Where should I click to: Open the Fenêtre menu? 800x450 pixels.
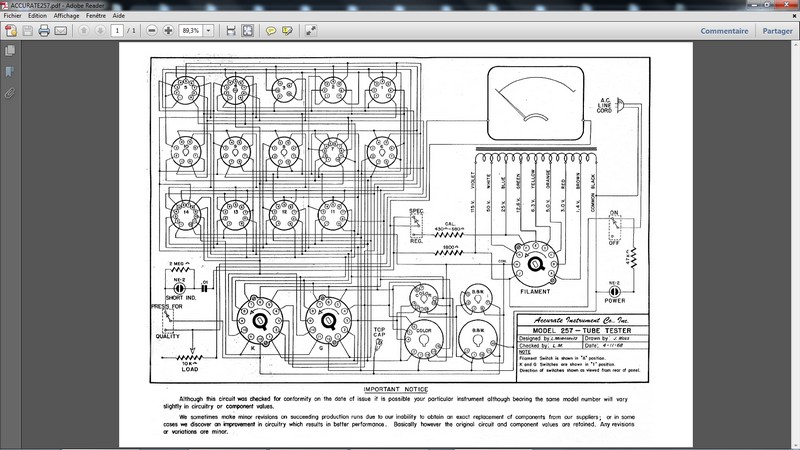(x=96, y=16)
